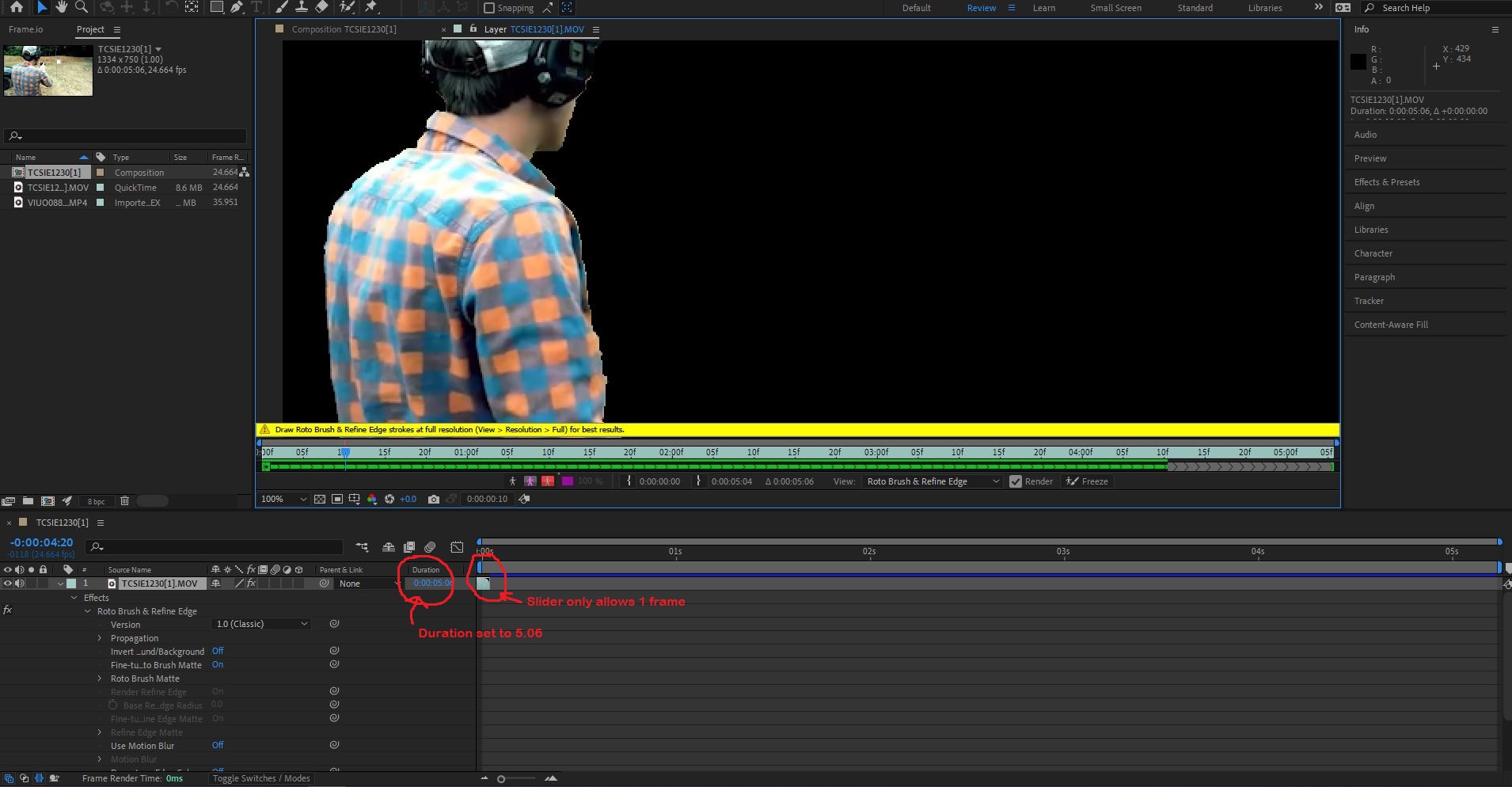Mute audio for the TCSIE1230[1].MOV layer
Image resolution: width=1512 pixels, height=787 pixels.
(x=20, y=584)
